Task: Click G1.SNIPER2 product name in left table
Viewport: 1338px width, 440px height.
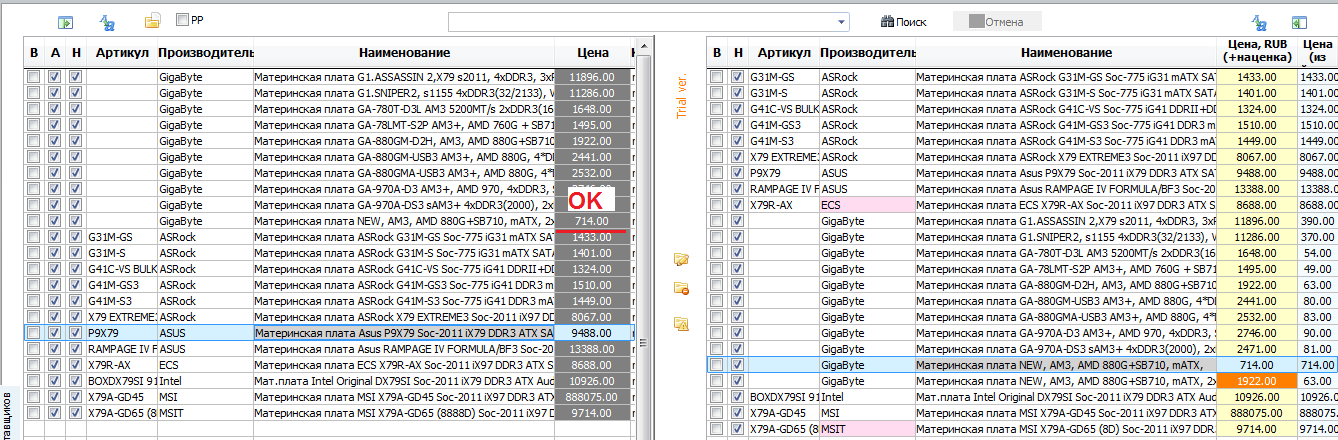Action: pyautogui.click(x=404, y=92)
